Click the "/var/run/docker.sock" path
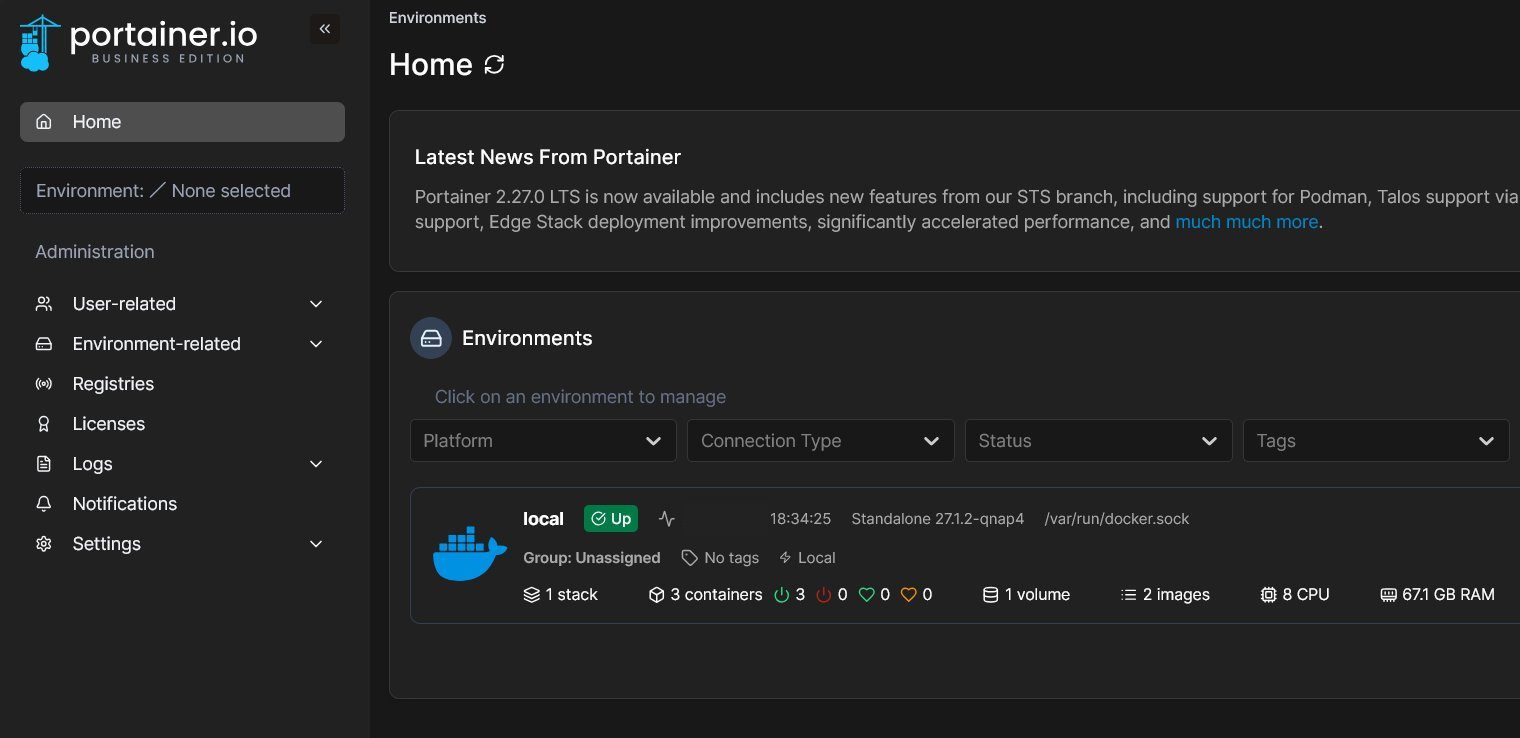 [x=1117, y=518]
